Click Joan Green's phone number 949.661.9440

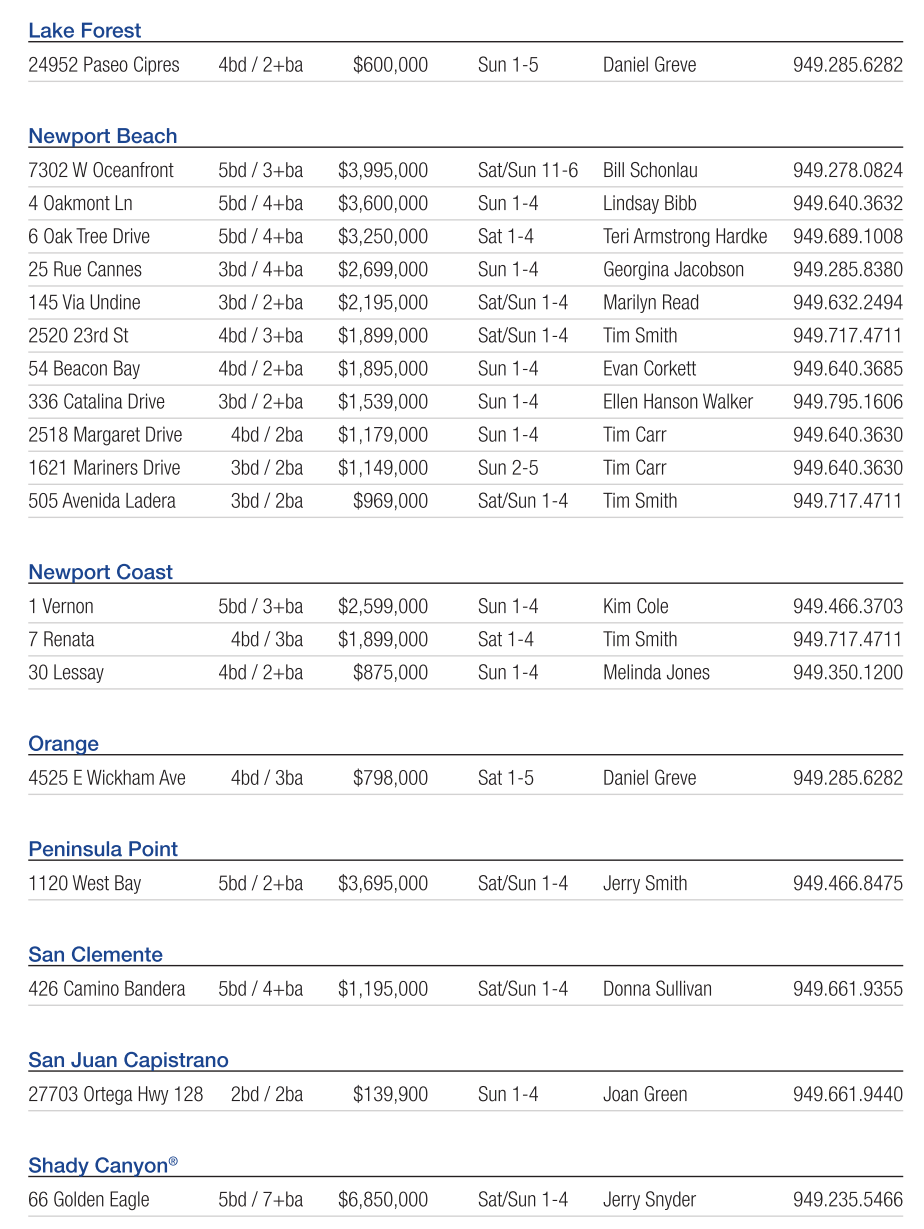847,1094
